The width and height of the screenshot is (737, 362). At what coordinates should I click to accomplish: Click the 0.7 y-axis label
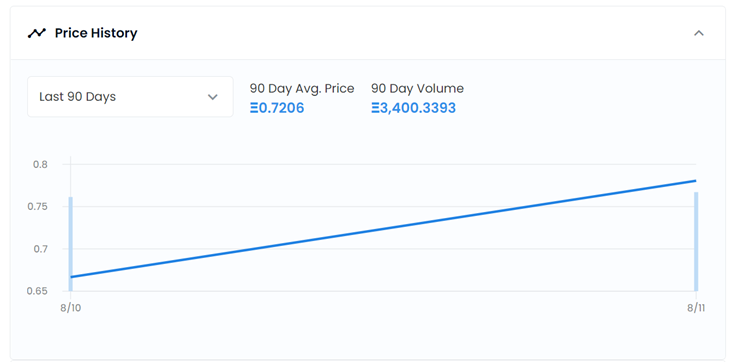click(x=40, y=249)
